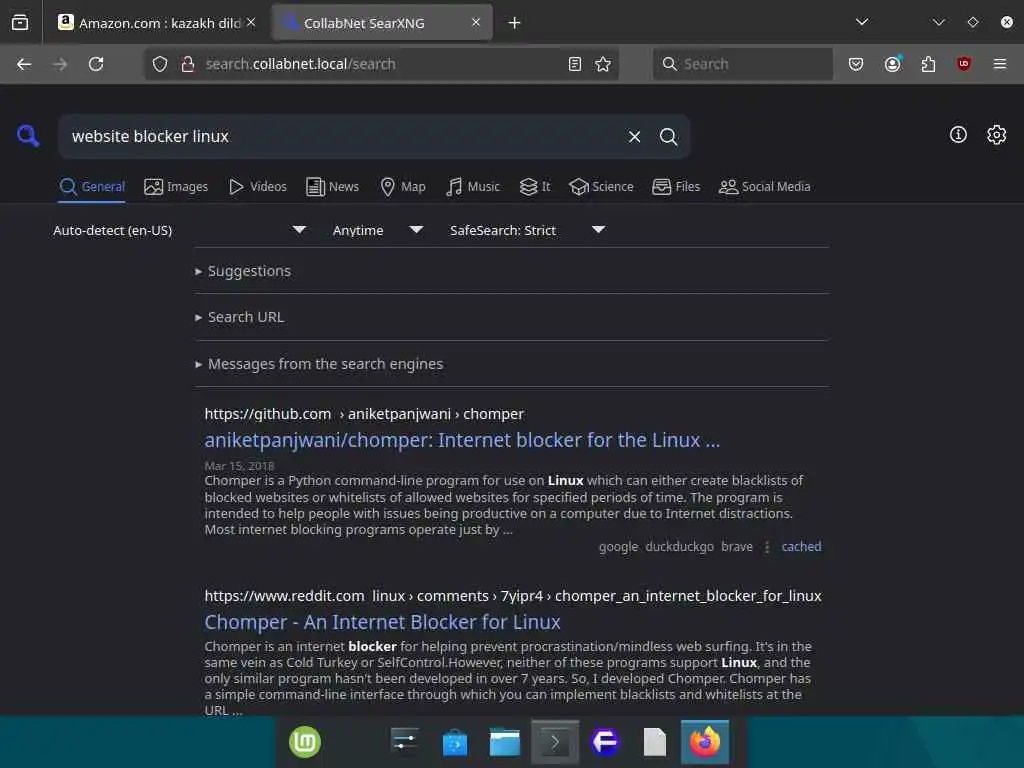Switch to Music category
The width and height of the screenshot is (1024, 768).
pyautogui.click(x=472, y=187)
